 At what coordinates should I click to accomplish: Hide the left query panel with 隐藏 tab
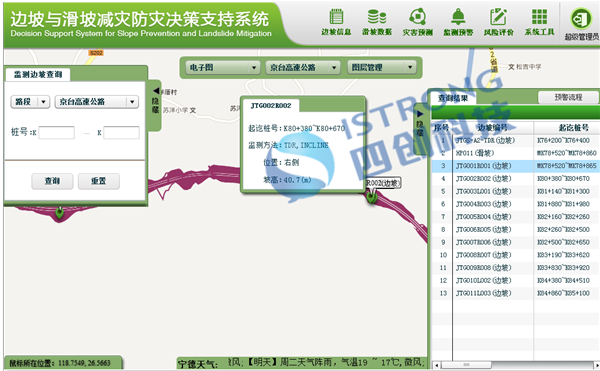tap(155, 105)
